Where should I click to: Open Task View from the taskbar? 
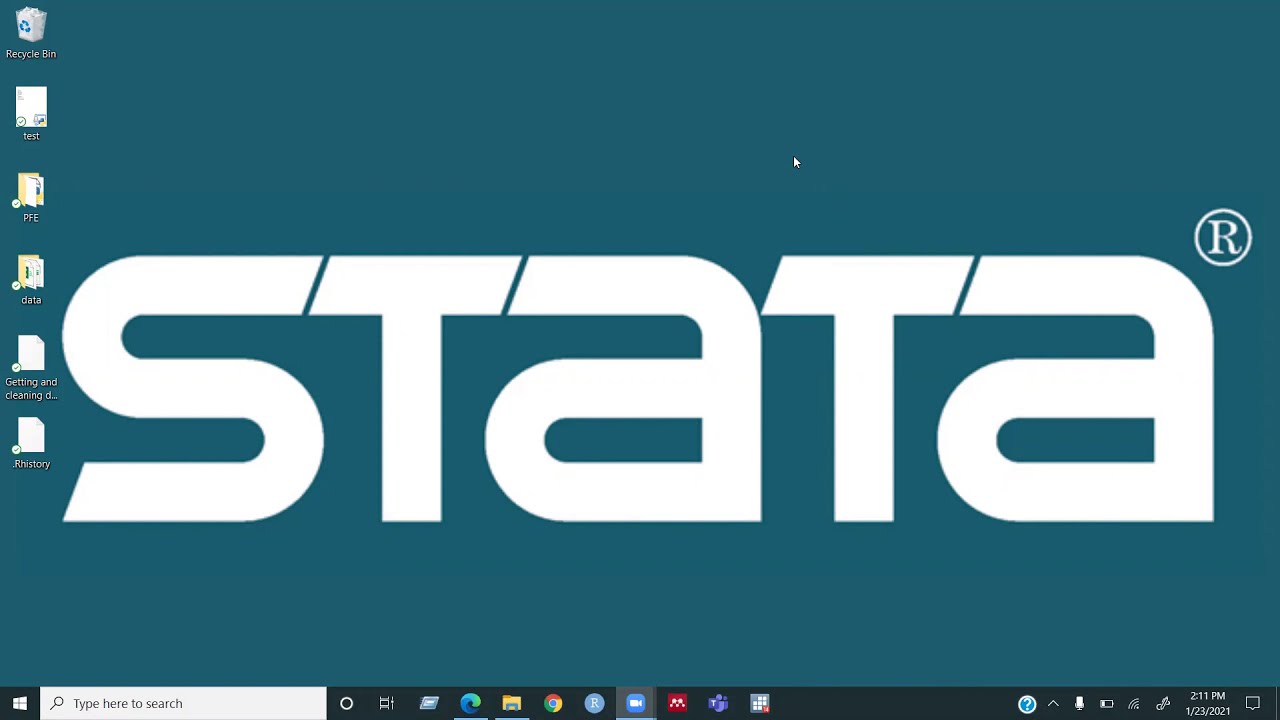tap(387, 703)
